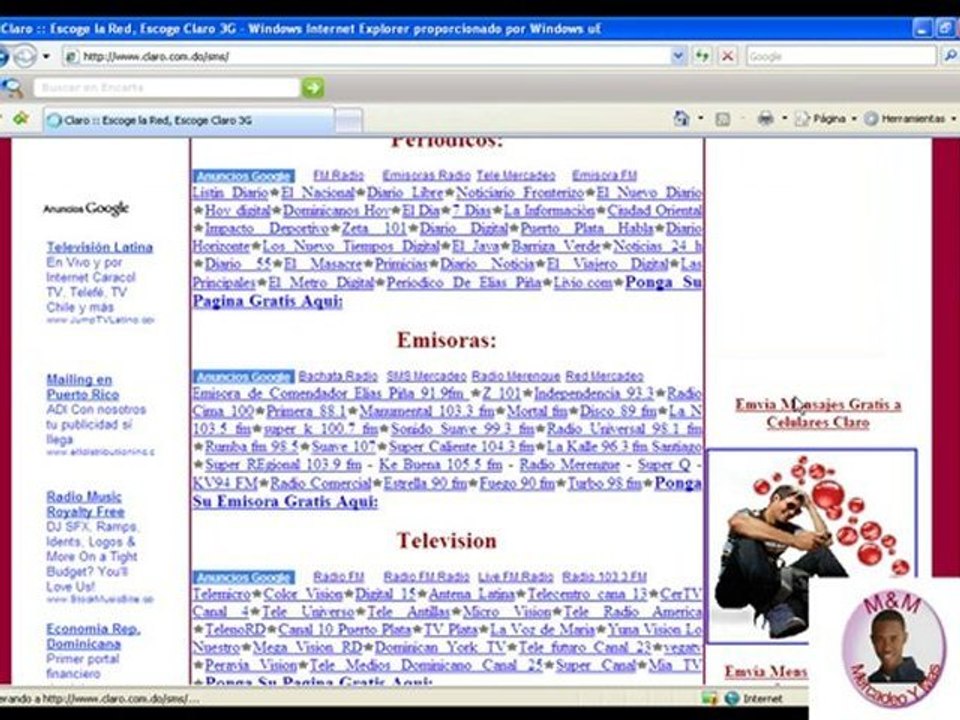Click the RSS feeds icon
The image size is (960, 720).
point(722,119)
